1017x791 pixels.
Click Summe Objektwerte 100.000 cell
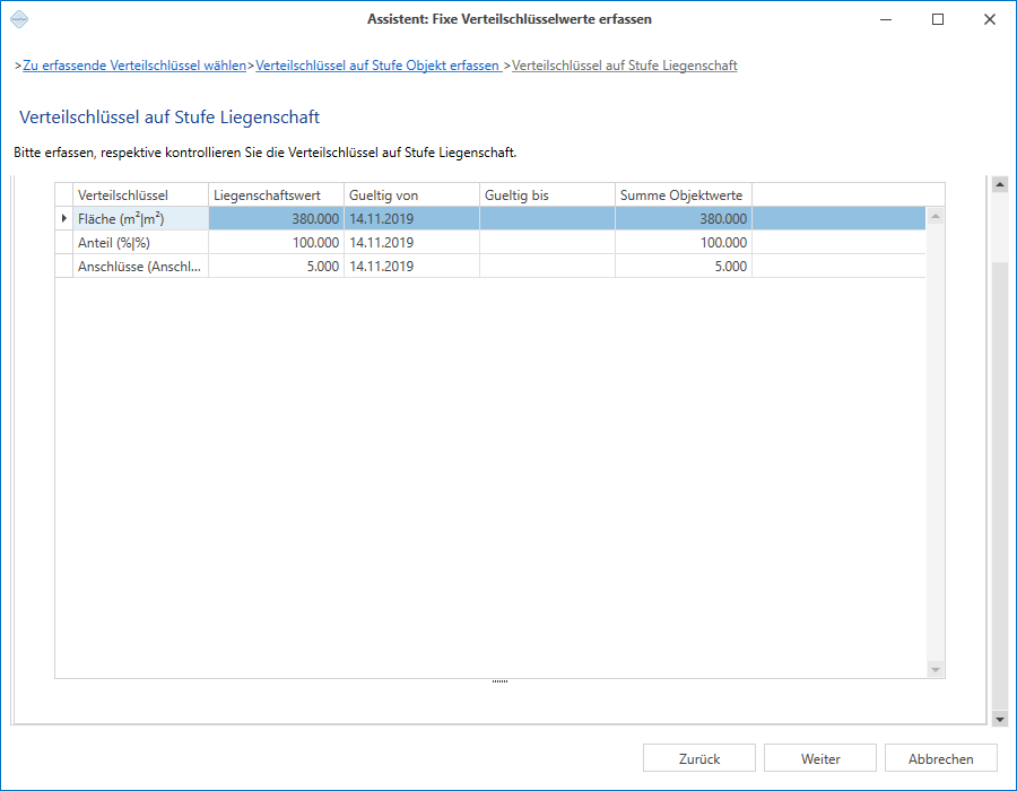tap(684, 242)
